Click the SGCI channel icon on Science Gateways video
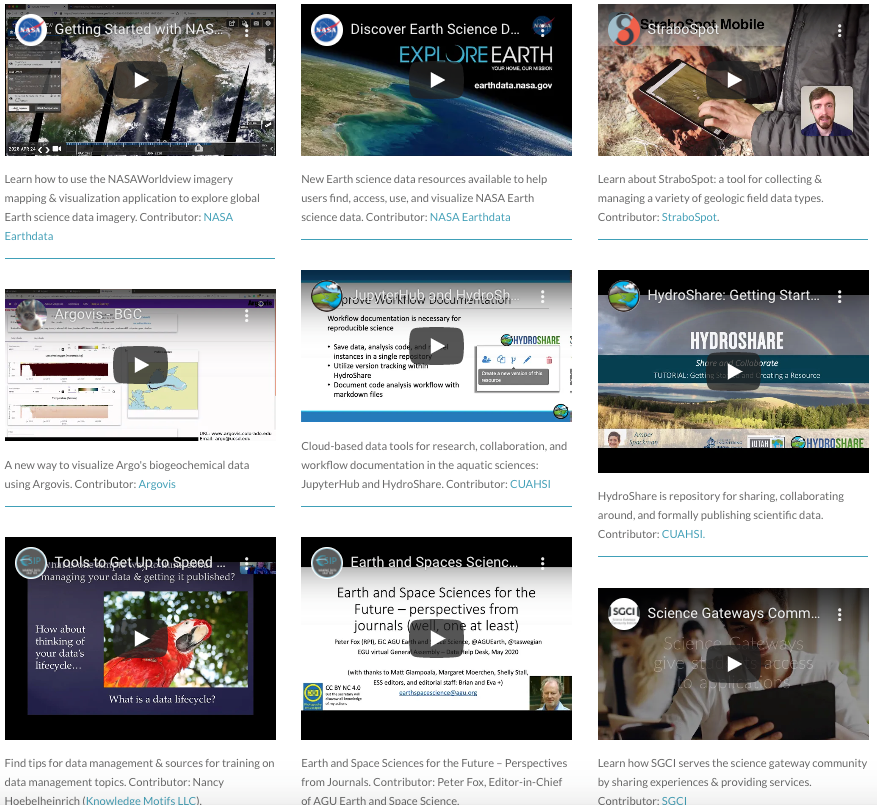877x805 pixels. click(622, 612)
